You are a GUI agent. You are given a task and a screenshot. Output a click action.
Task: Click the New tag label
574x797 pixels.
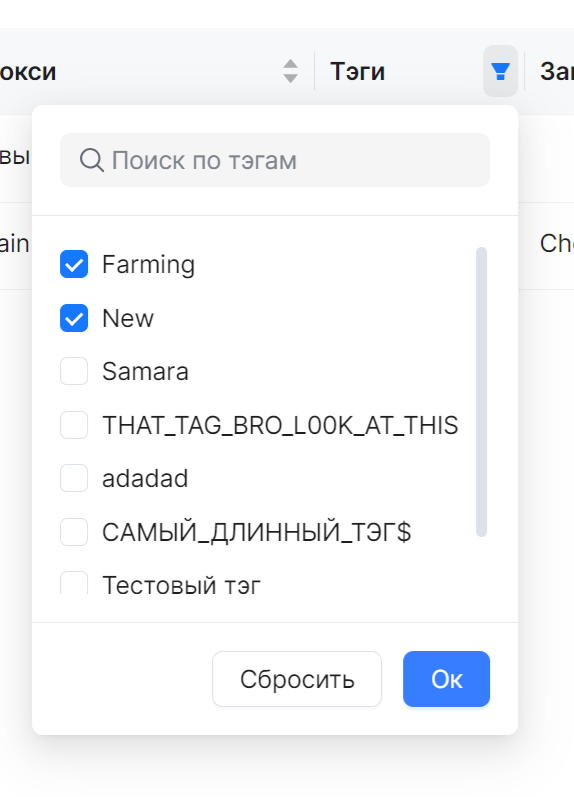click(128, 319)
